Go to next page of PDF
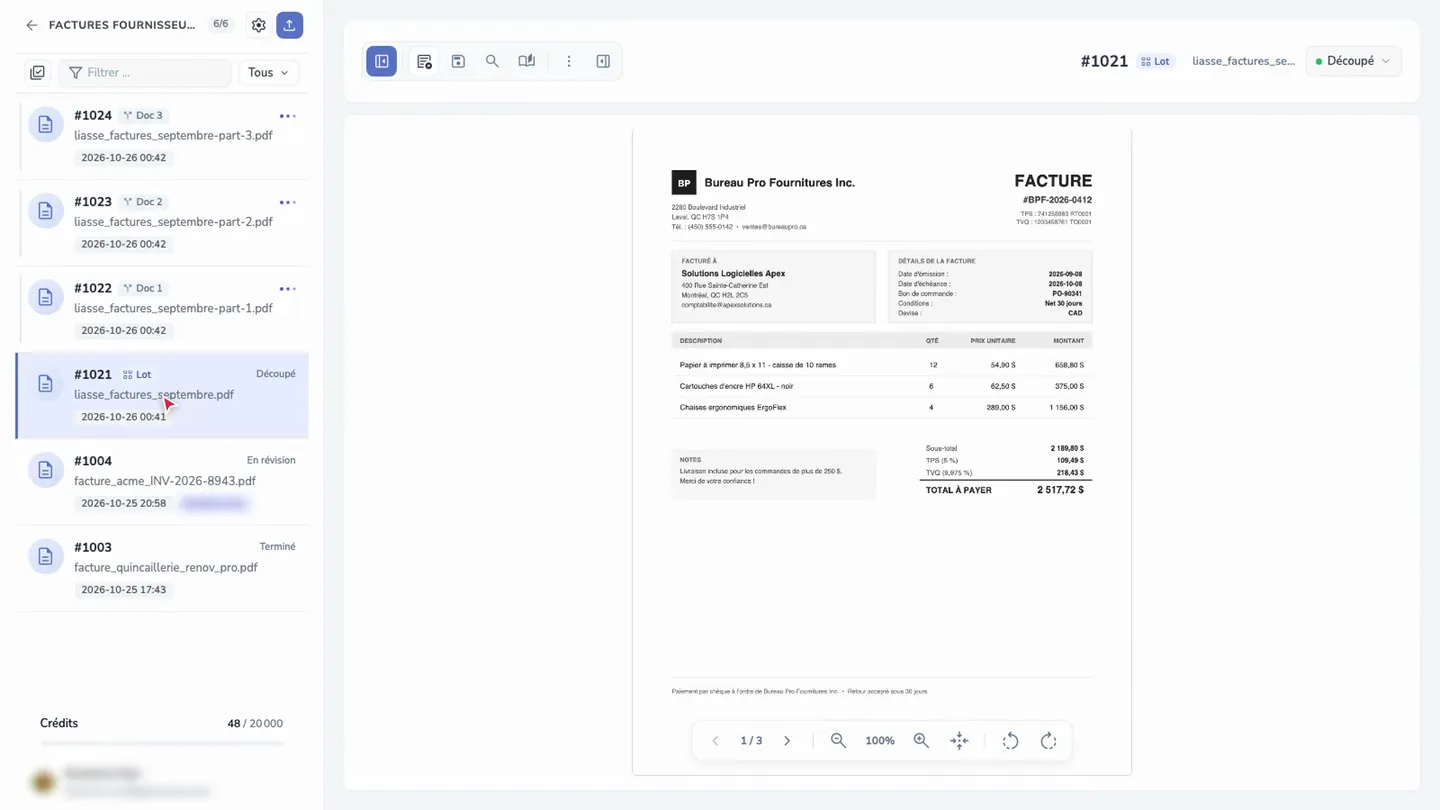1440x810 pixels. coord(787,741)
